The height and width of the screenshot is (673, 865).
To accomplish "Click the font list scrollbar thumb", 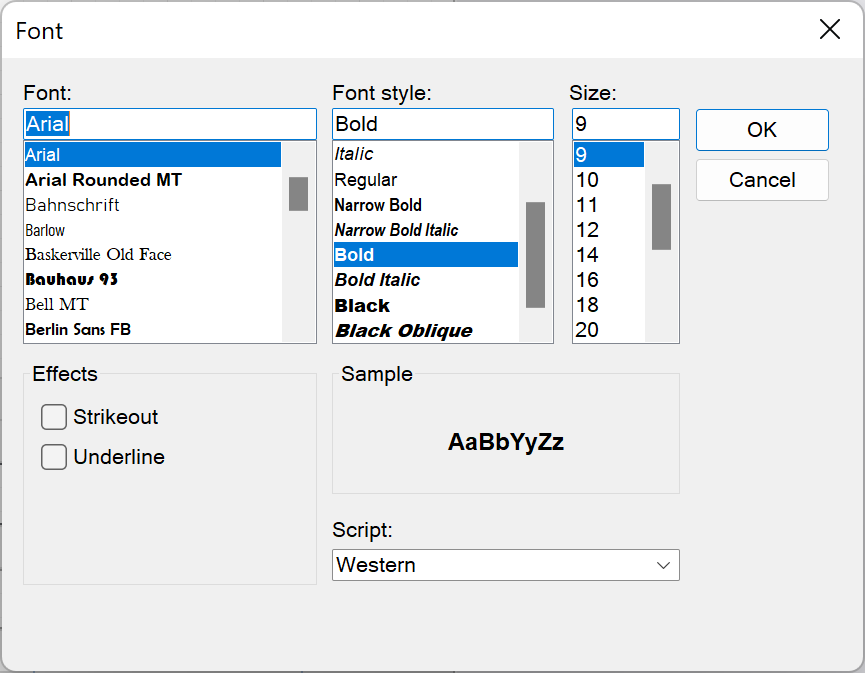I will coord(297,196).
